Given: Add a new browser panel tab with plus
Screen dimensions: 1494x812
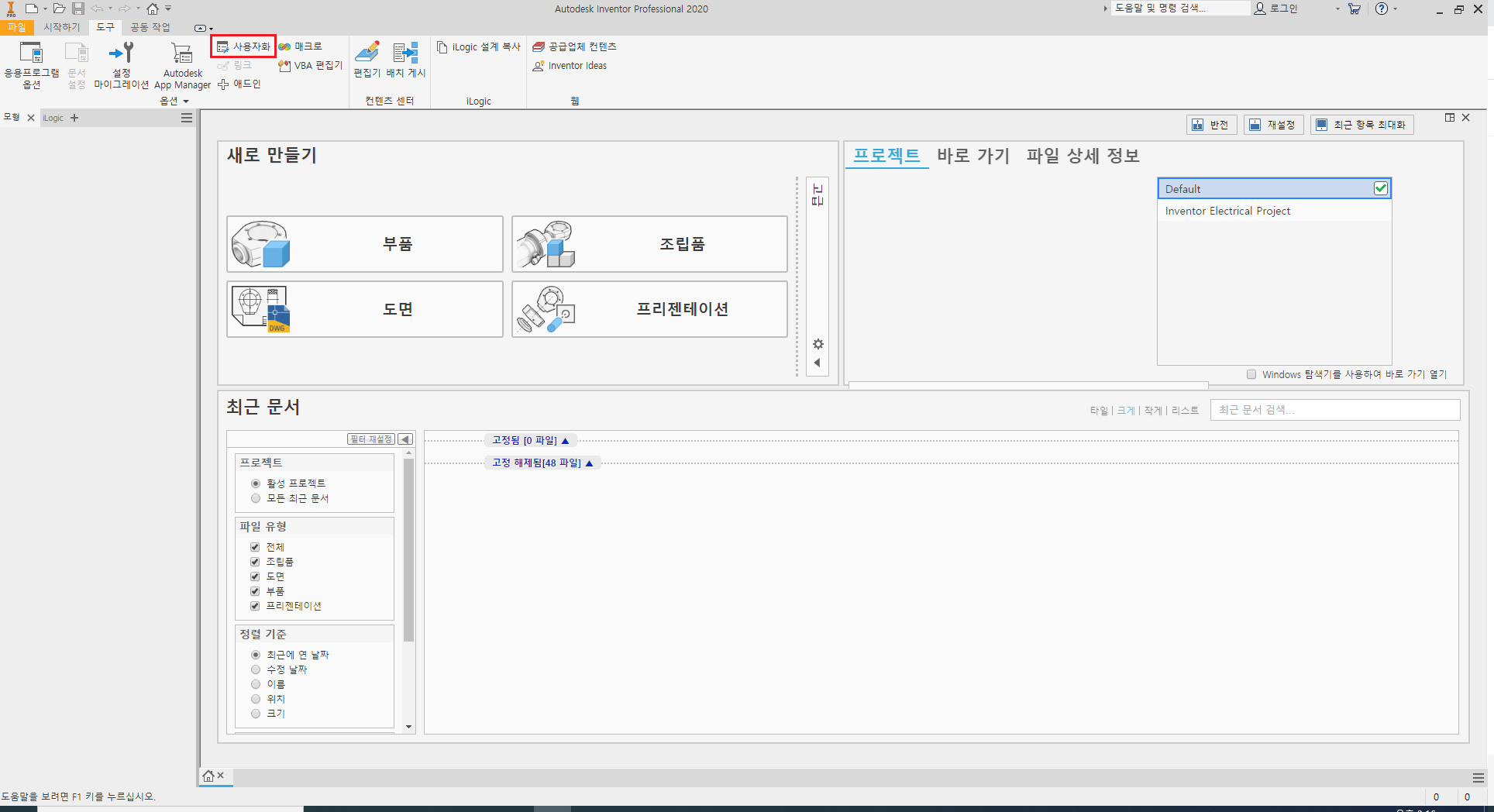Looking at the screenshot, I should tap(74, 118).
